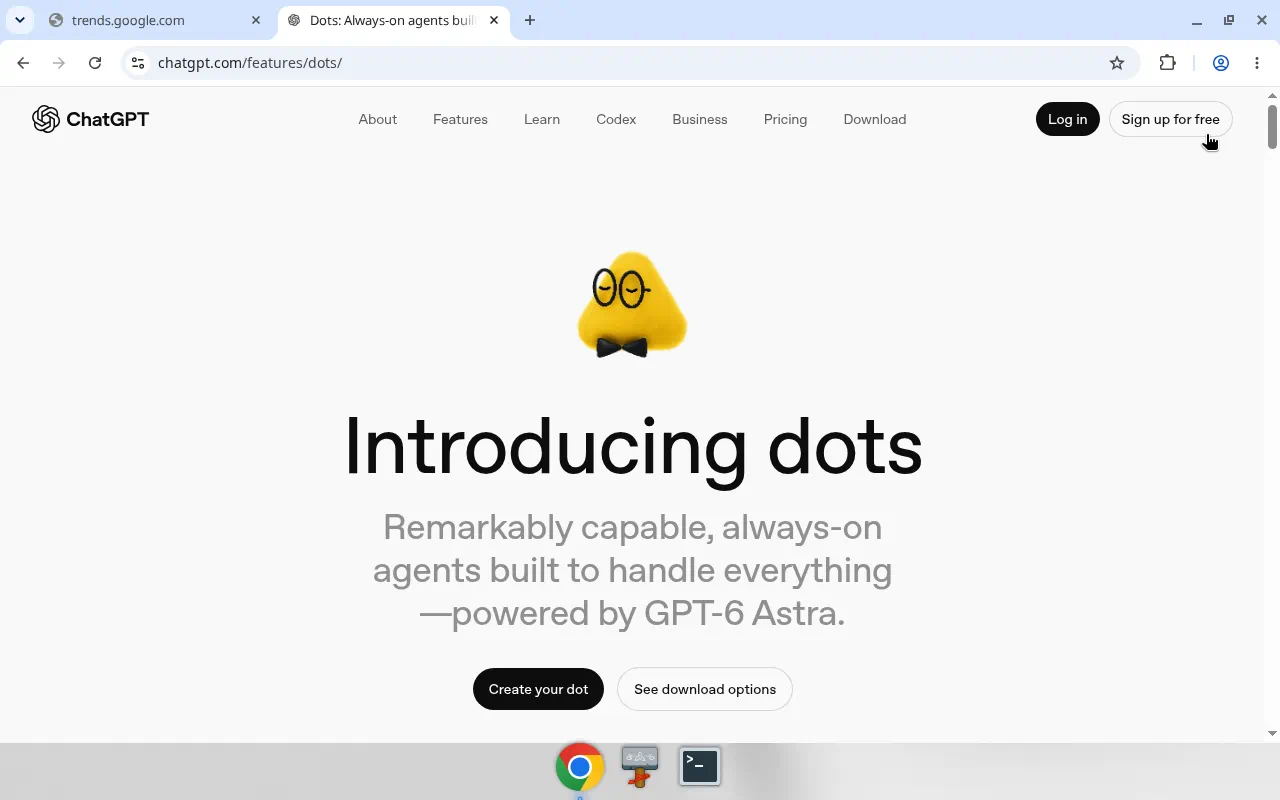1280x800 pixels.
Task: Open the Business menu item
Action: pyautogui.click(x=700, y=119)
